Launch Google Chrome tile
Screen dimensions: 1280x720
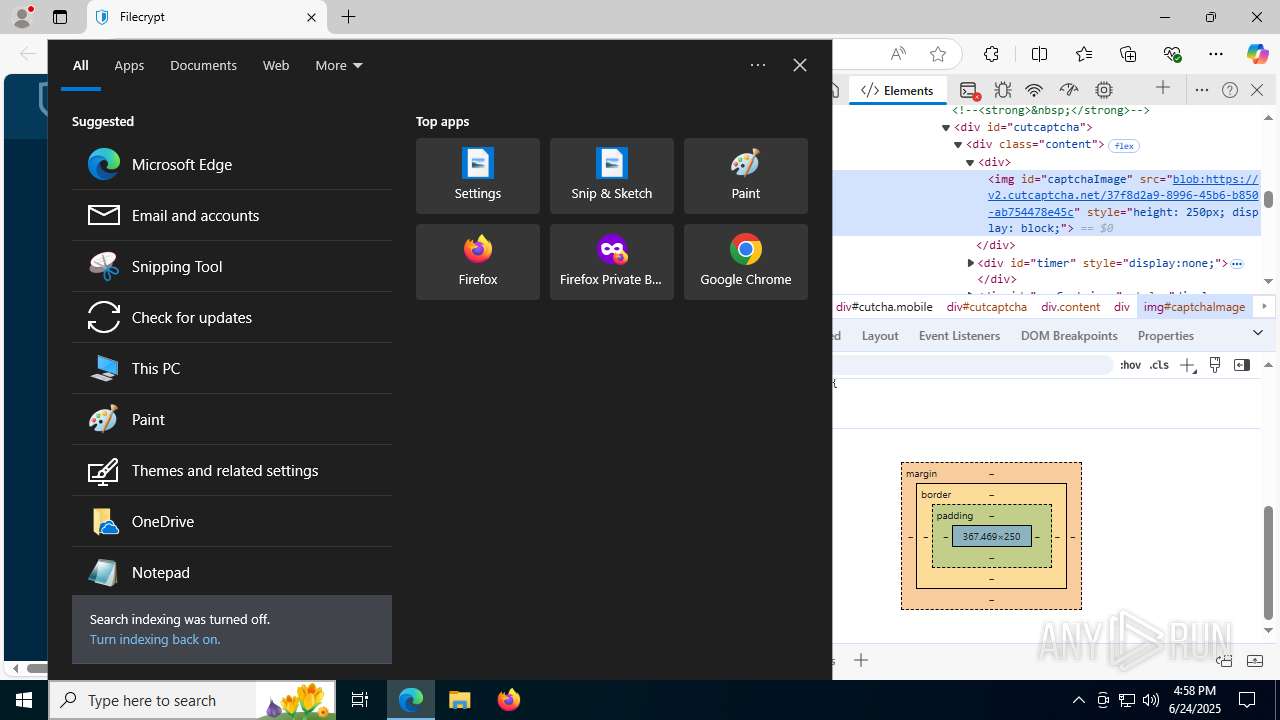[746, 262]
